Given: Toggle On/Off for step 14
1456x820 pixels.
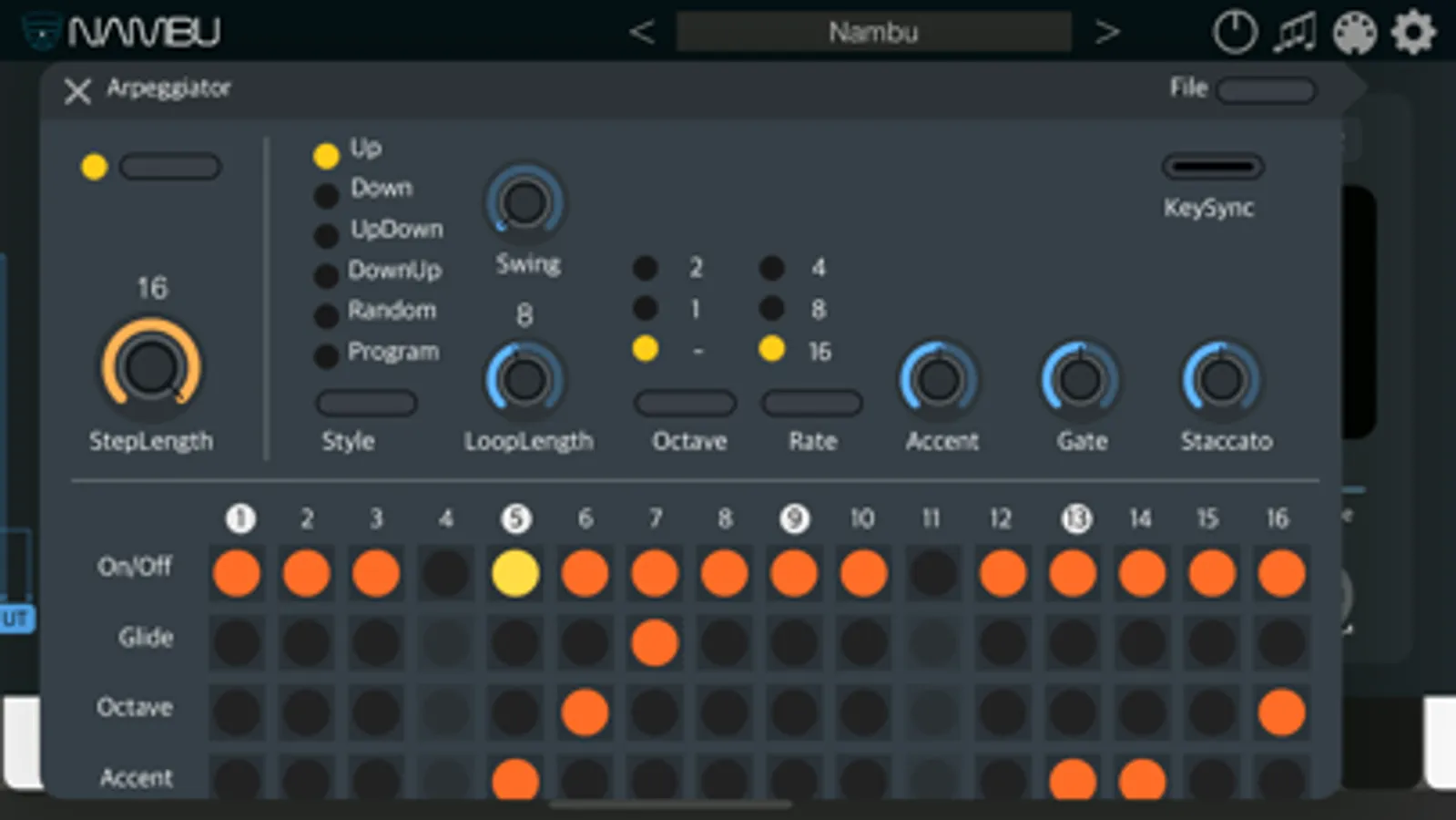Looking at the screenshot, I should (x=1142, y=573).
